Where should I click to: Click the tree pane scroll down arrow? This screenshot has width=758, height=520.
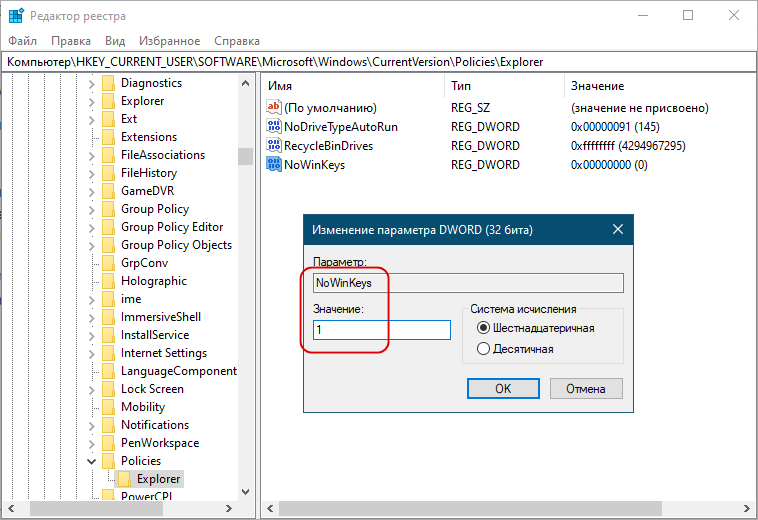click(245, 492)
